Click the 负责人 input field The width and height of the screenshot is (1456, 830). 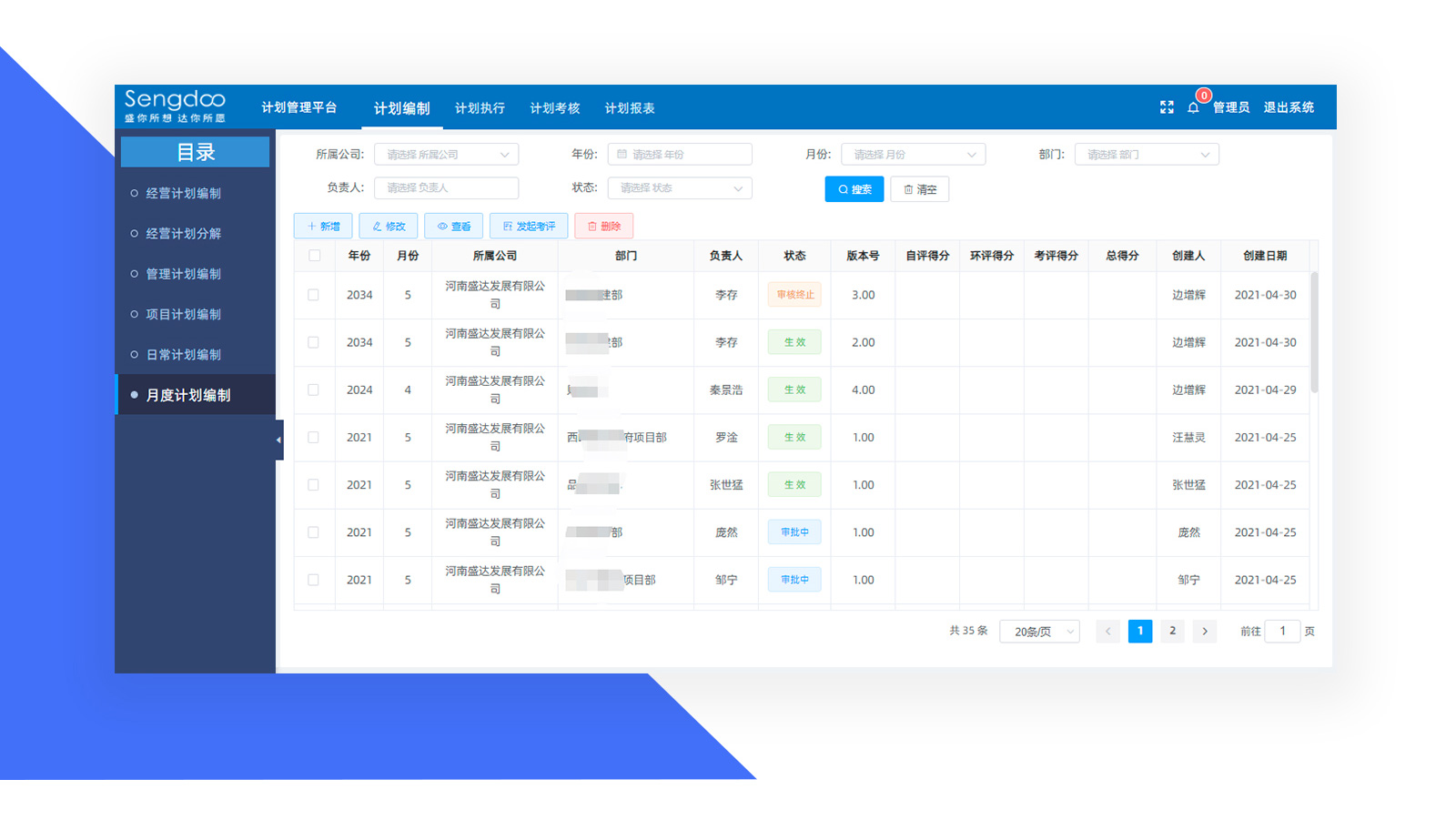point(446,188)
